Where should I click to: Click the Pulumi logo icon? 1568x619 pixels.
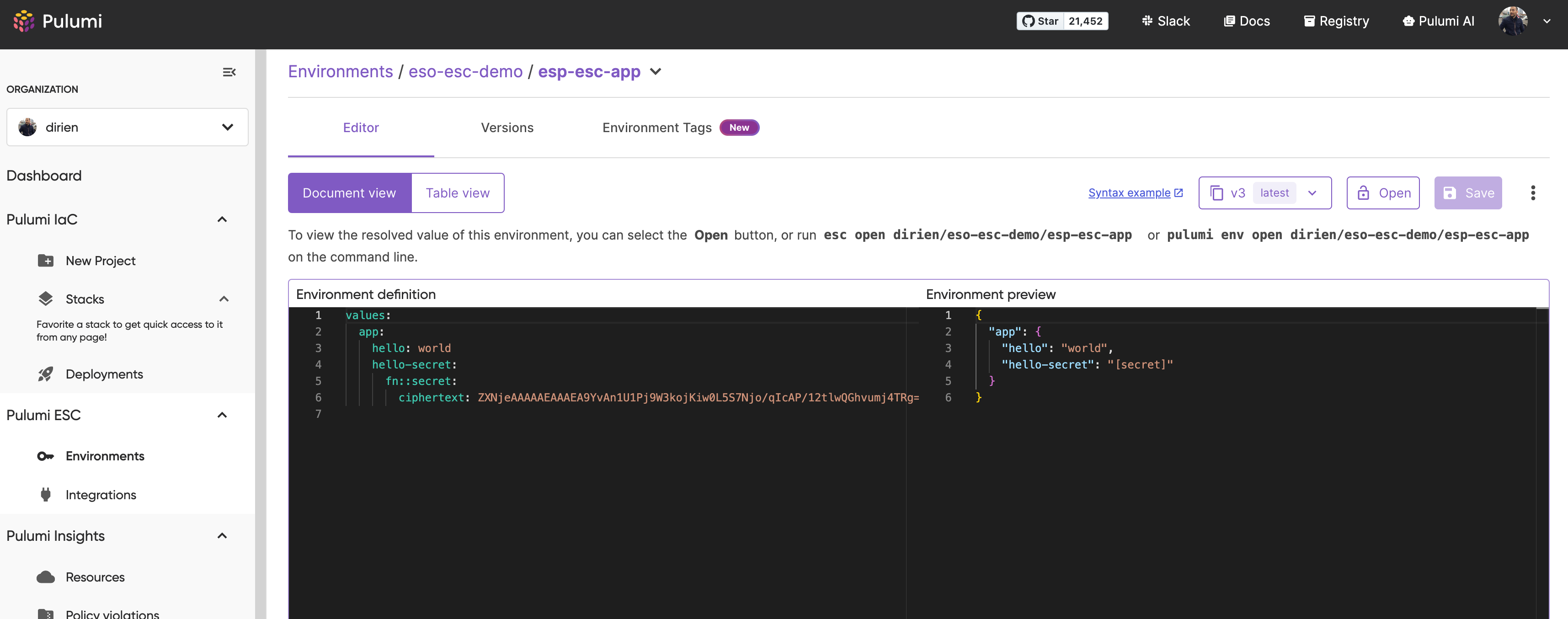point(24,21)
